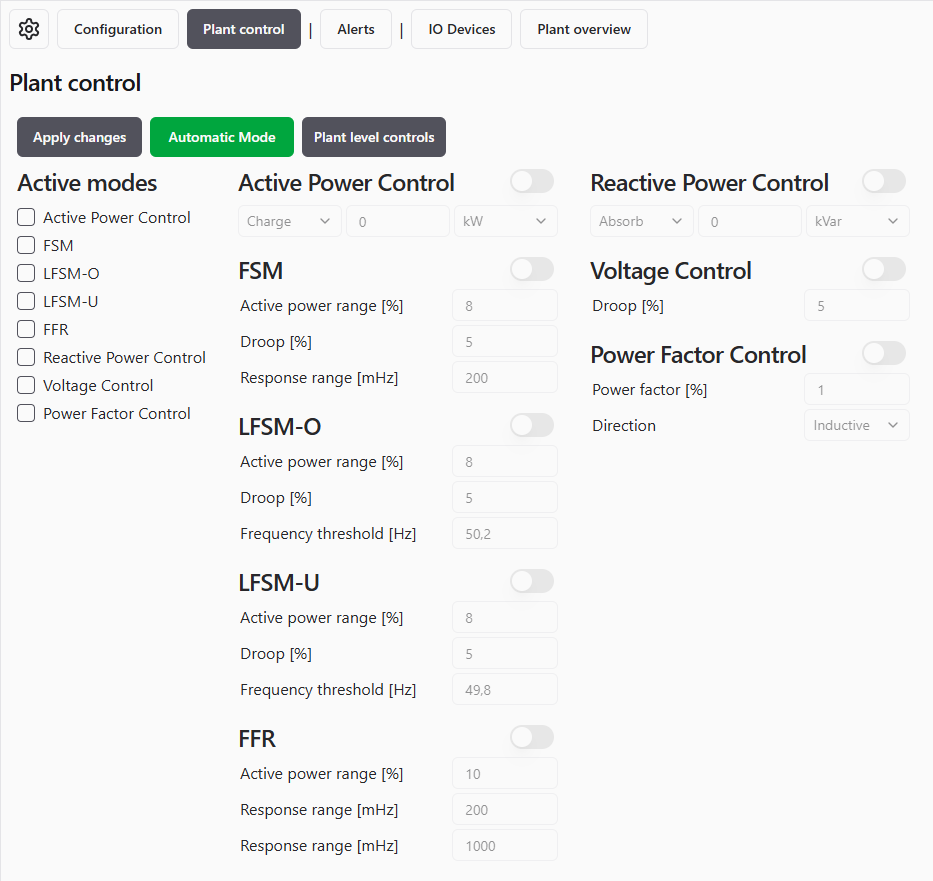The image size is (933, 881).
Task: Click the FSM Droop field
Action: pyautogui.click(x=505, y=341)
